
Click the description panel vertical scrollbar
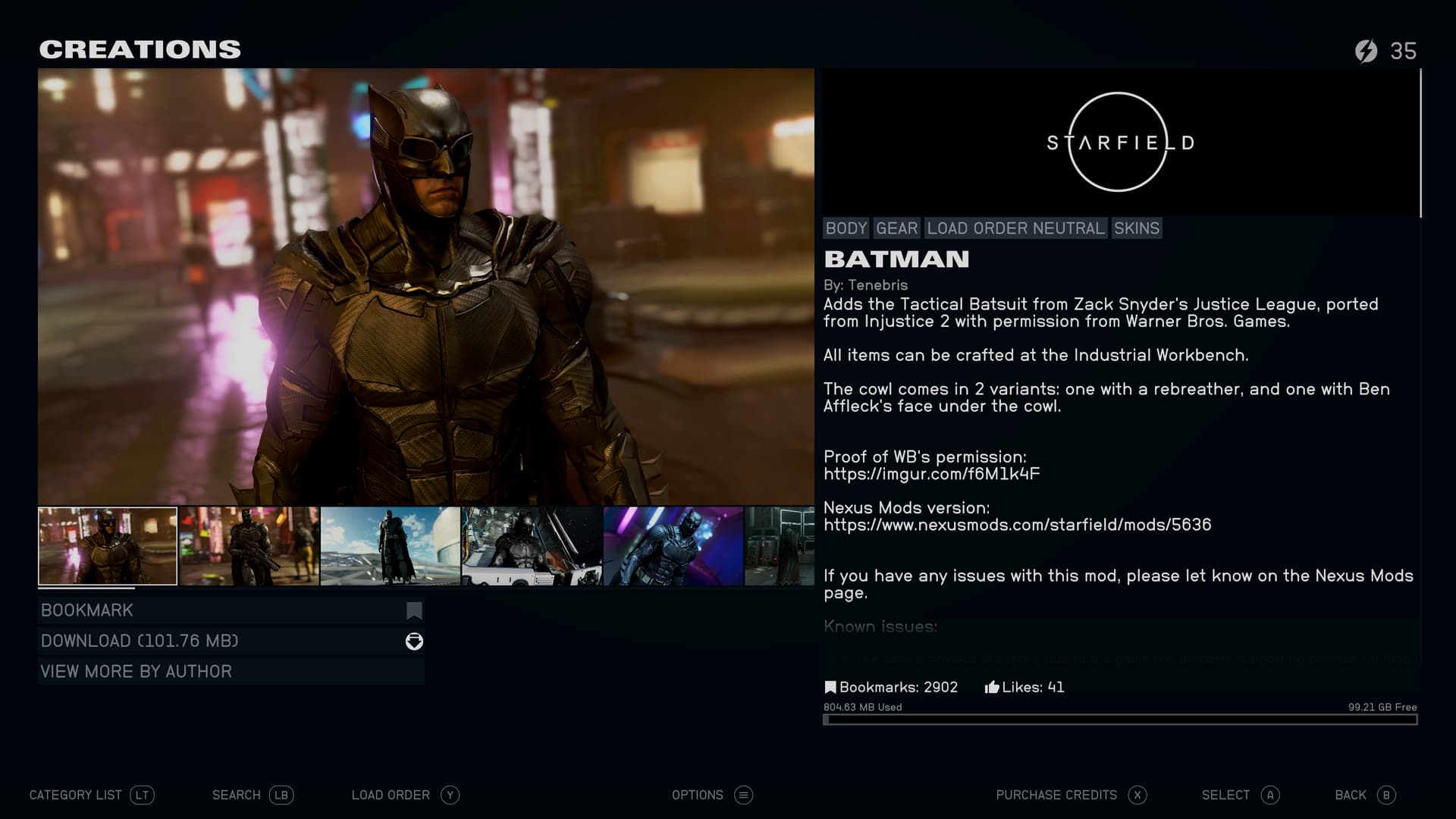click(1420, 143)
